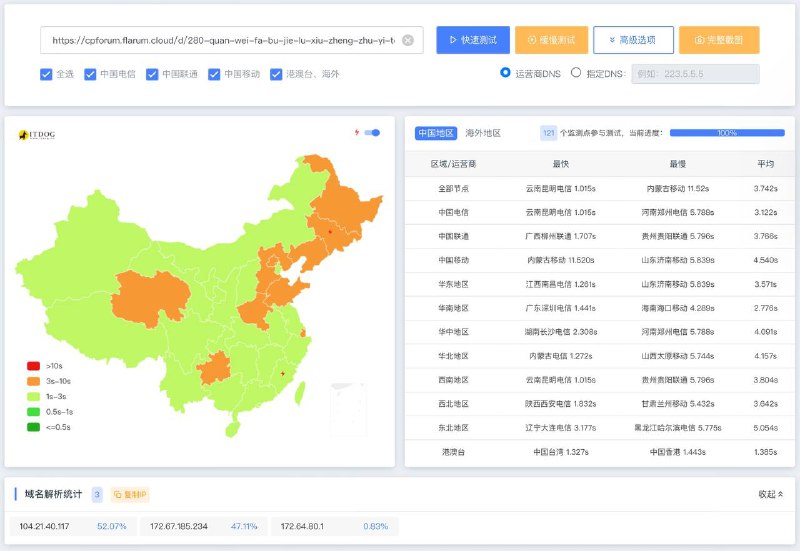
Task: Uncheck the 港澳台、海外 checkbox
Action: [x=276, y=74]
